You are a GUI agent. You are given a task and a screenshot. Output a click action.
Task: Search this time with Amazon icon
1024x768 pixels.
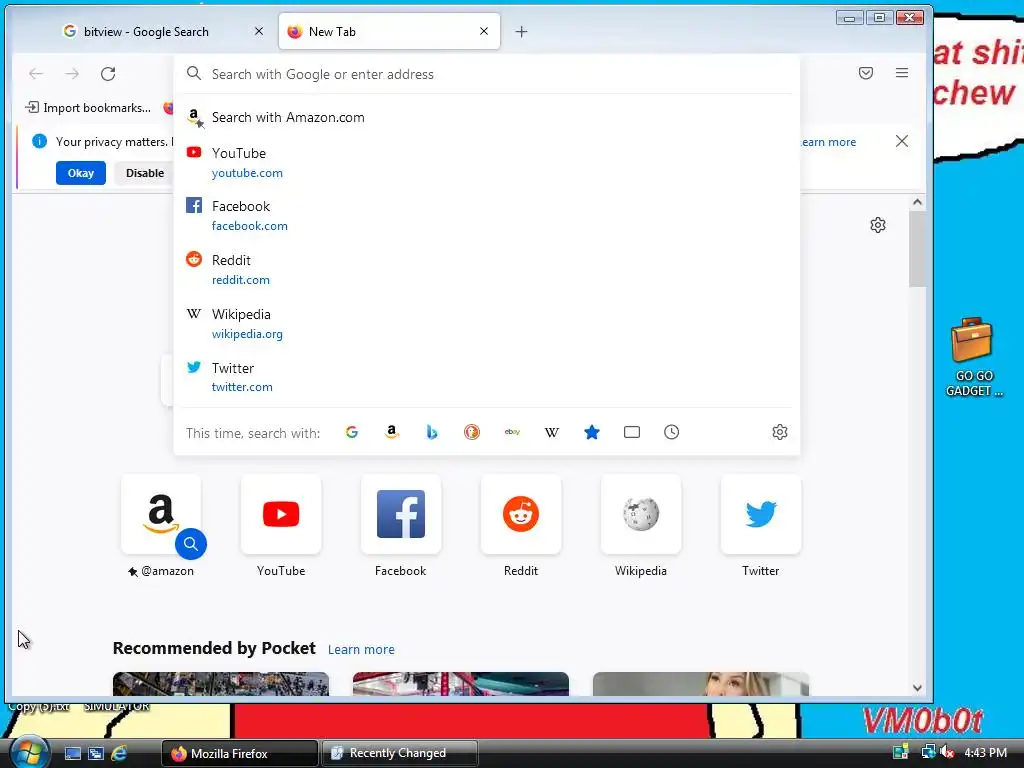392,432
